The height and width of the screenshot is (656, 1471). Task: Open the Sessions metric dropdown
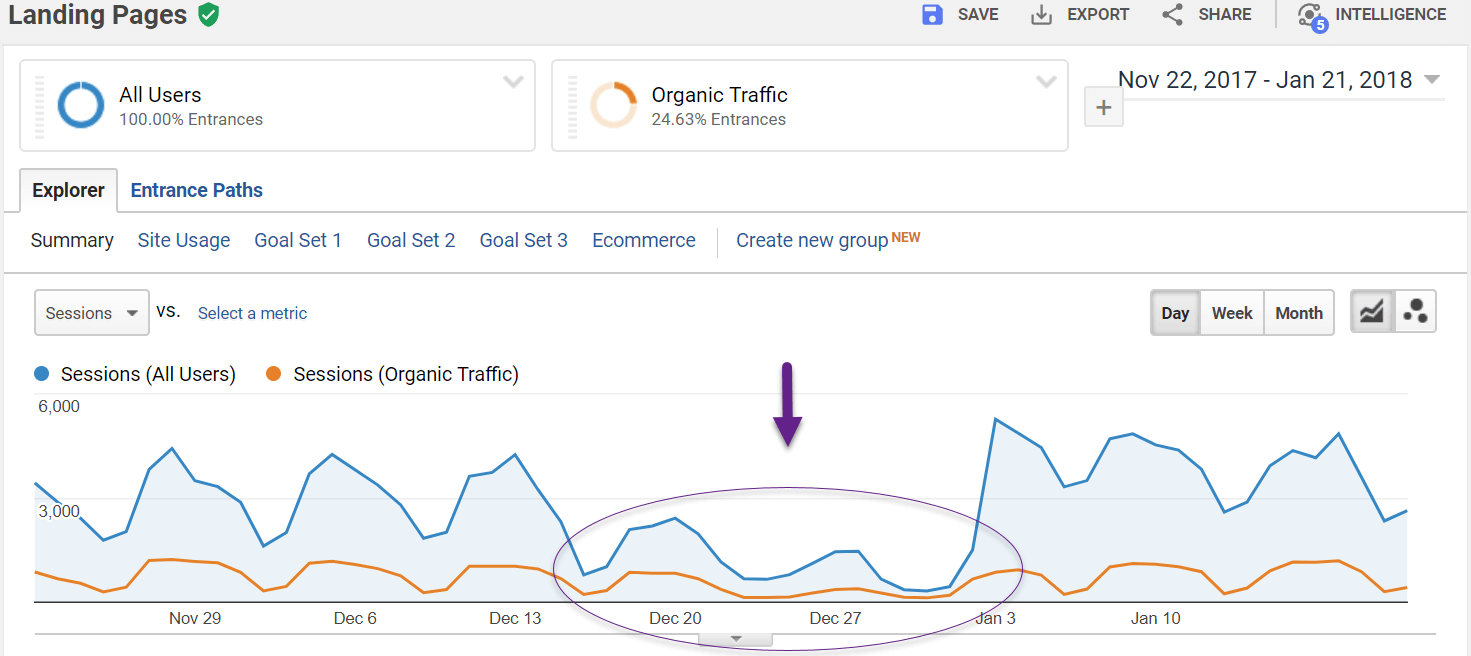point(90,312)
